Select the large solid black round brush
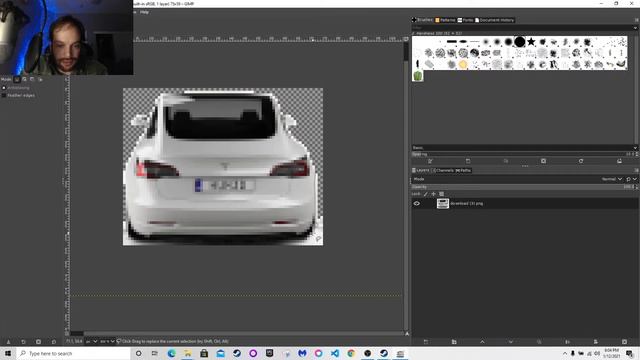The image size is (640, 360). point(520,42)
